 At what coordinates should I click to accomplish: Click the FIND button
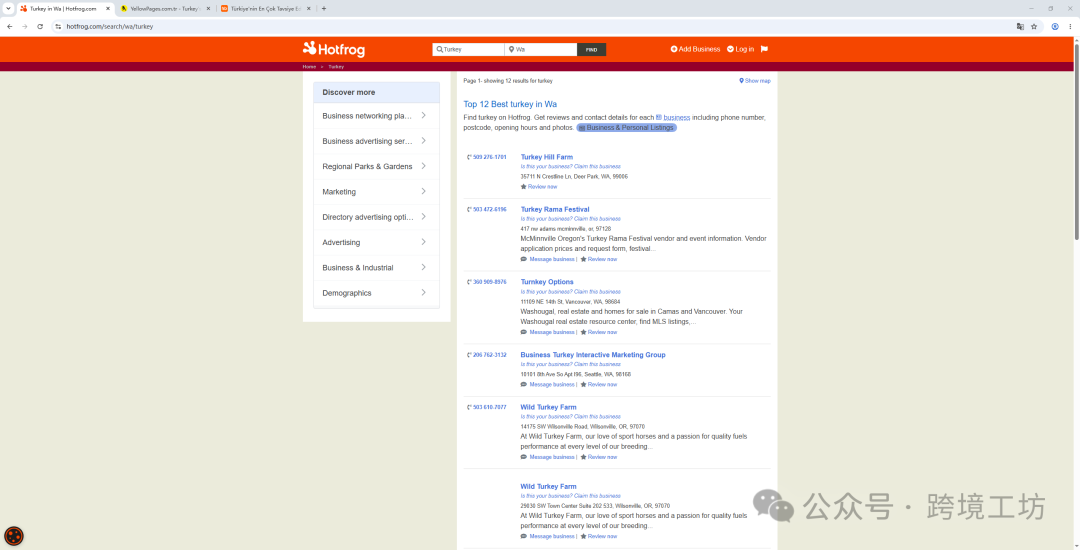pyautogui.click(x=592, y=50)
